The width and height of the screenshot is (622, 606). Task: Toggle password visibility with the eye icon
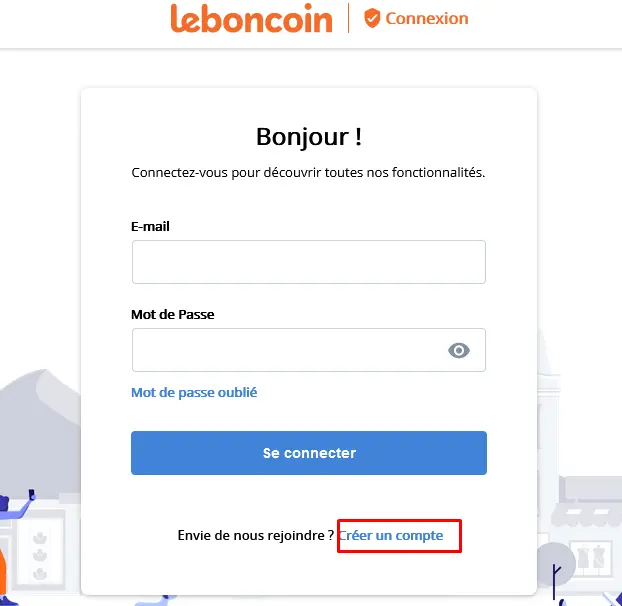pyautogui.click(x=459, y=350)
